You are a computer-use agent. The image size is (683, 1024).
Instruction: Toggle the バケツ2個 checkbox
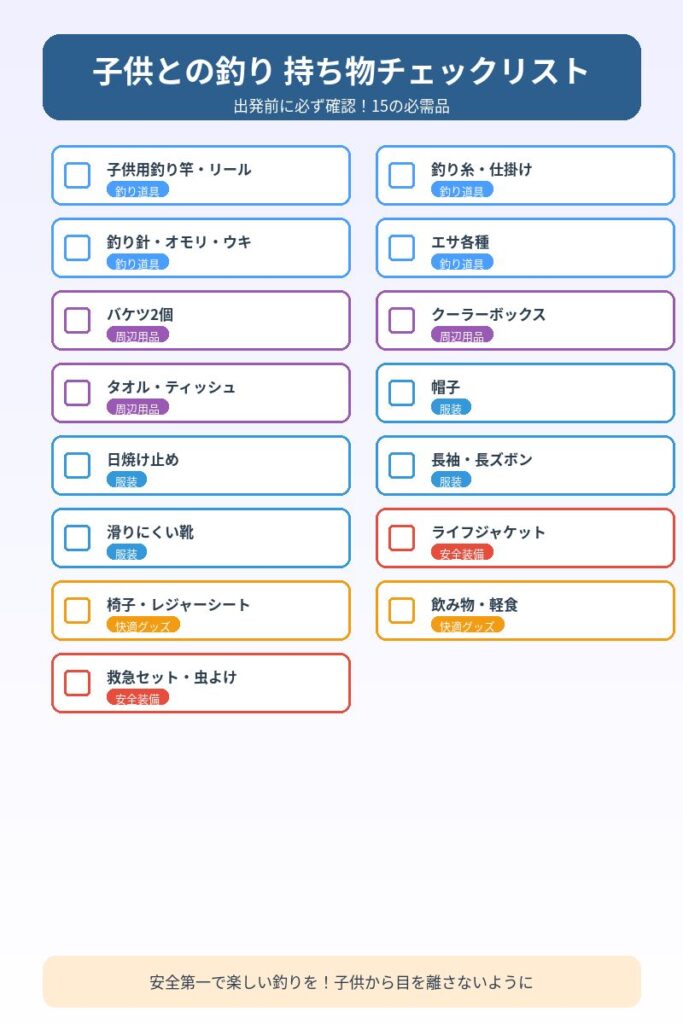point(77,320)
